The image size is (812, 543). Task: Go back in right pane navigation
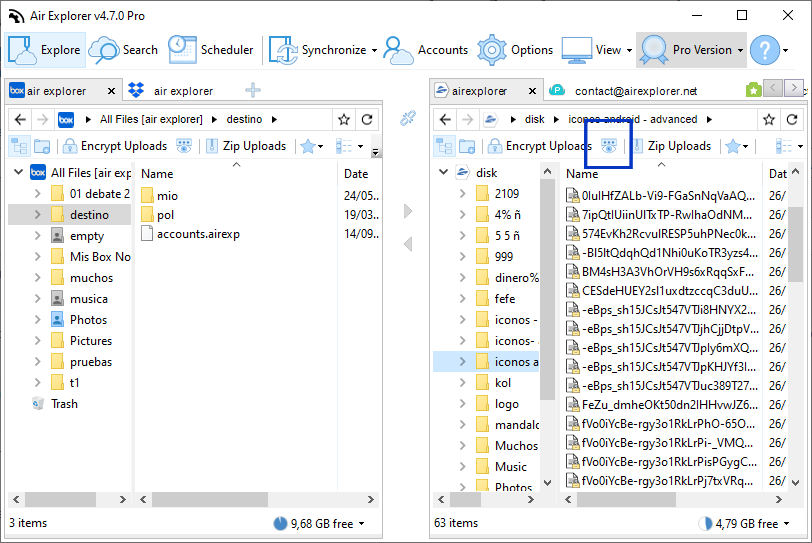(x=445, y=120)
